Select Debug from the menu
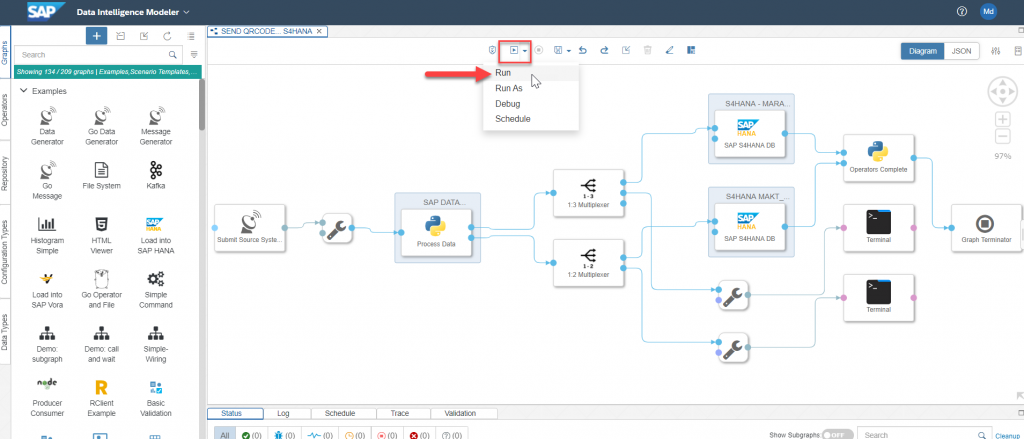 click(530, 104)
